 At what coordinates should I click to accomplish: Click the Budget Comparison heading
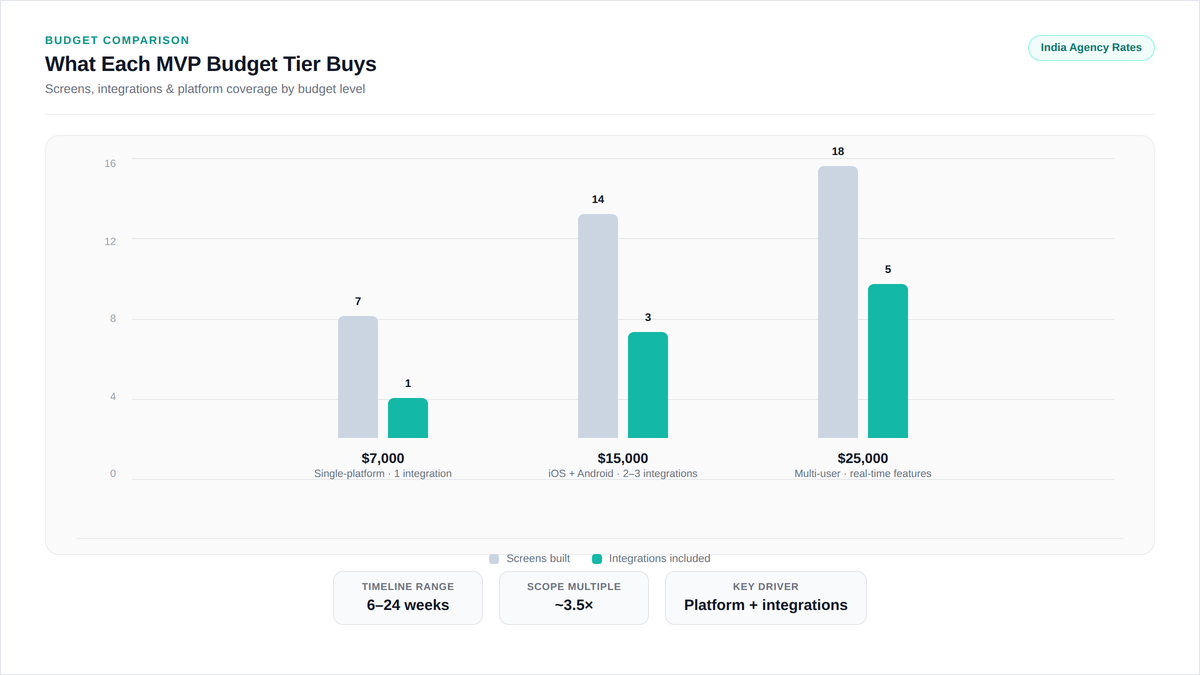pos(117,41)
